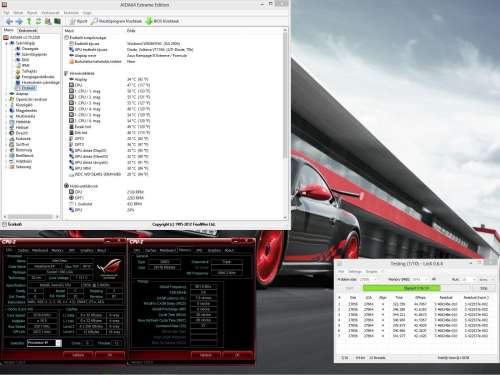
Task: Collapse the Számítógép tree node
Action: point(6,43)
